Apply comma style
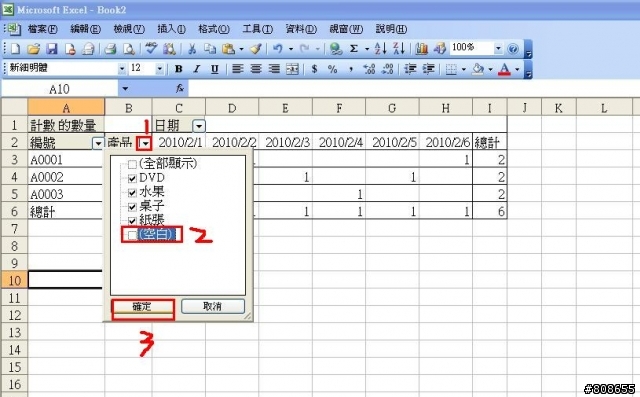Image resolution: width=640 pixels, height=397 pixels. tap(351, 69)
